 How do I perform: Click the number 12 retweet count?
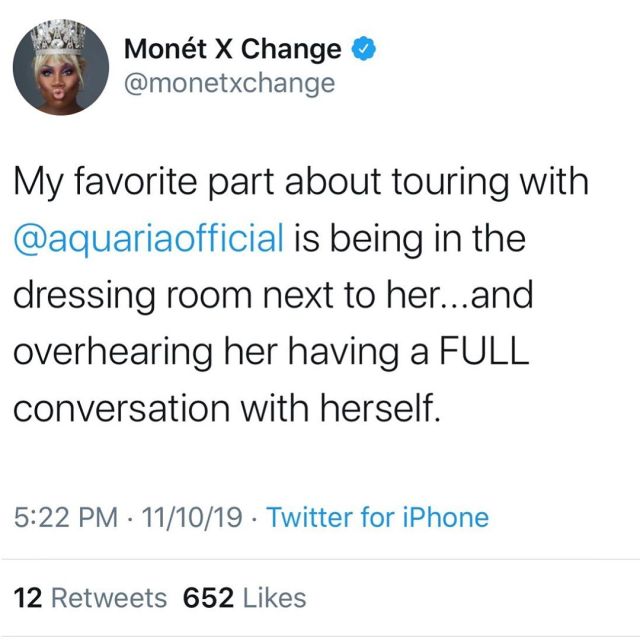pos(28,598)
